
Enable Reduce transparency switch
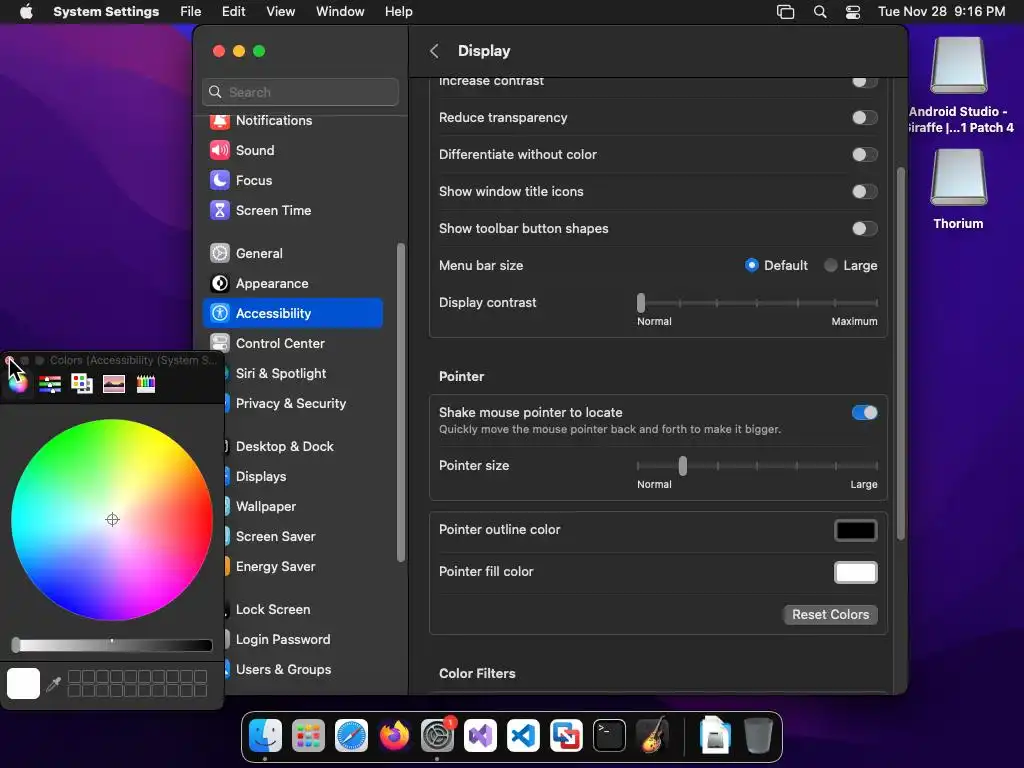coord(864,118)
